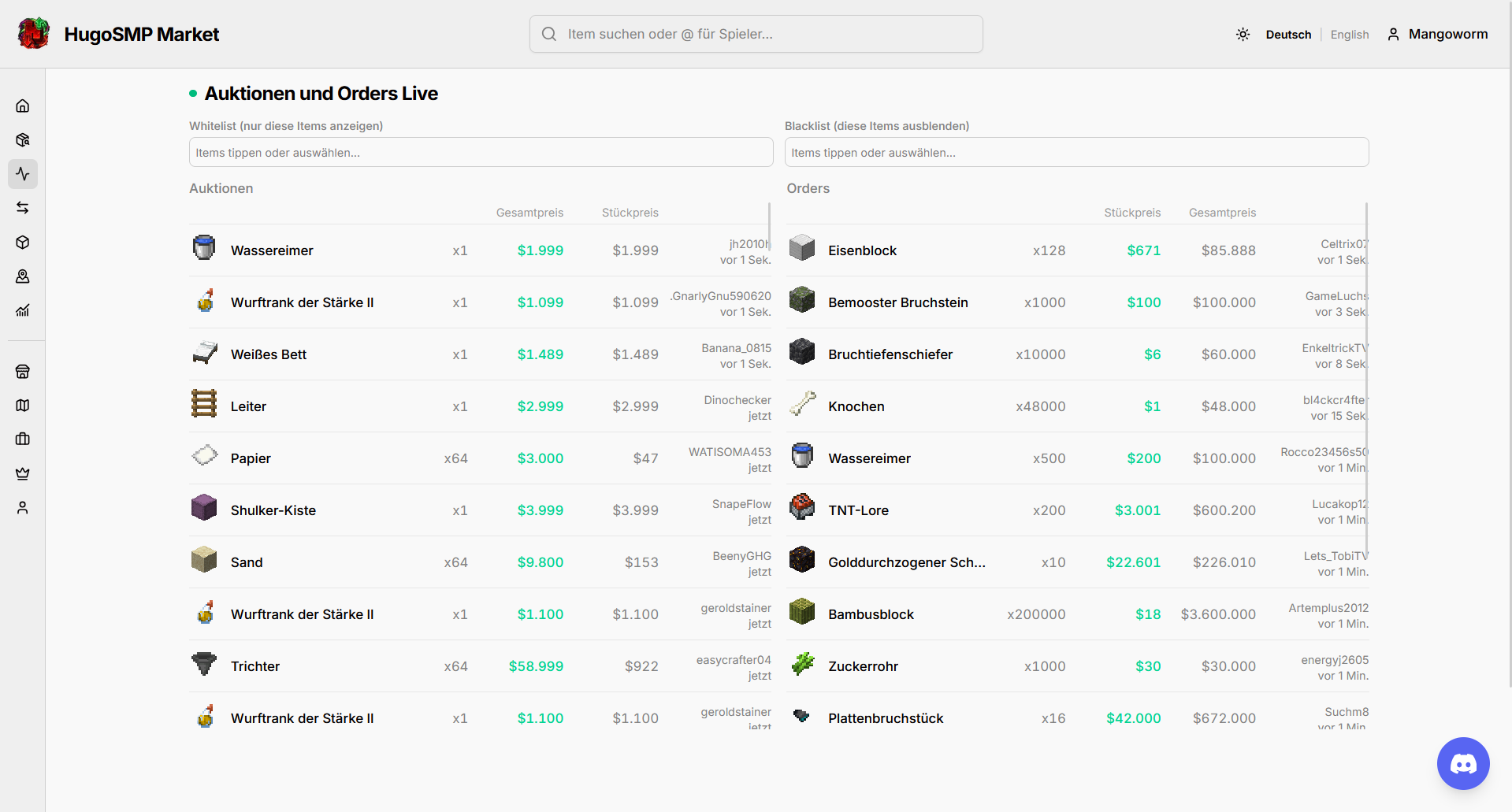This screenshot has height=812, width=1512.
Task: Click the Wassereimer order name in Orders
Action: tap(869, 458)
